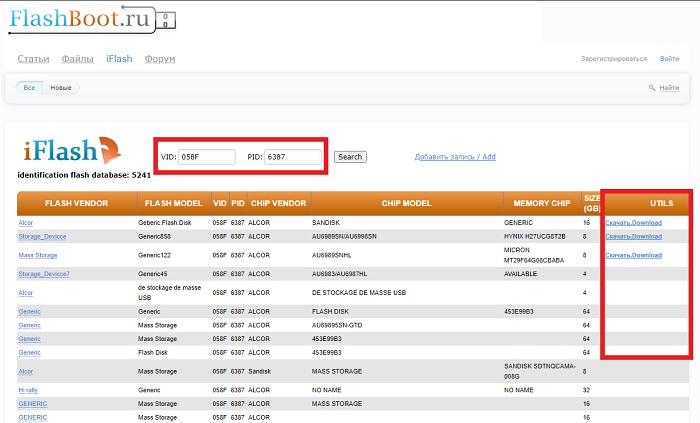This screenshot has width=700, height=423.
Task: Open the Hi-rally vendor link
Action: tap(27, 389)
